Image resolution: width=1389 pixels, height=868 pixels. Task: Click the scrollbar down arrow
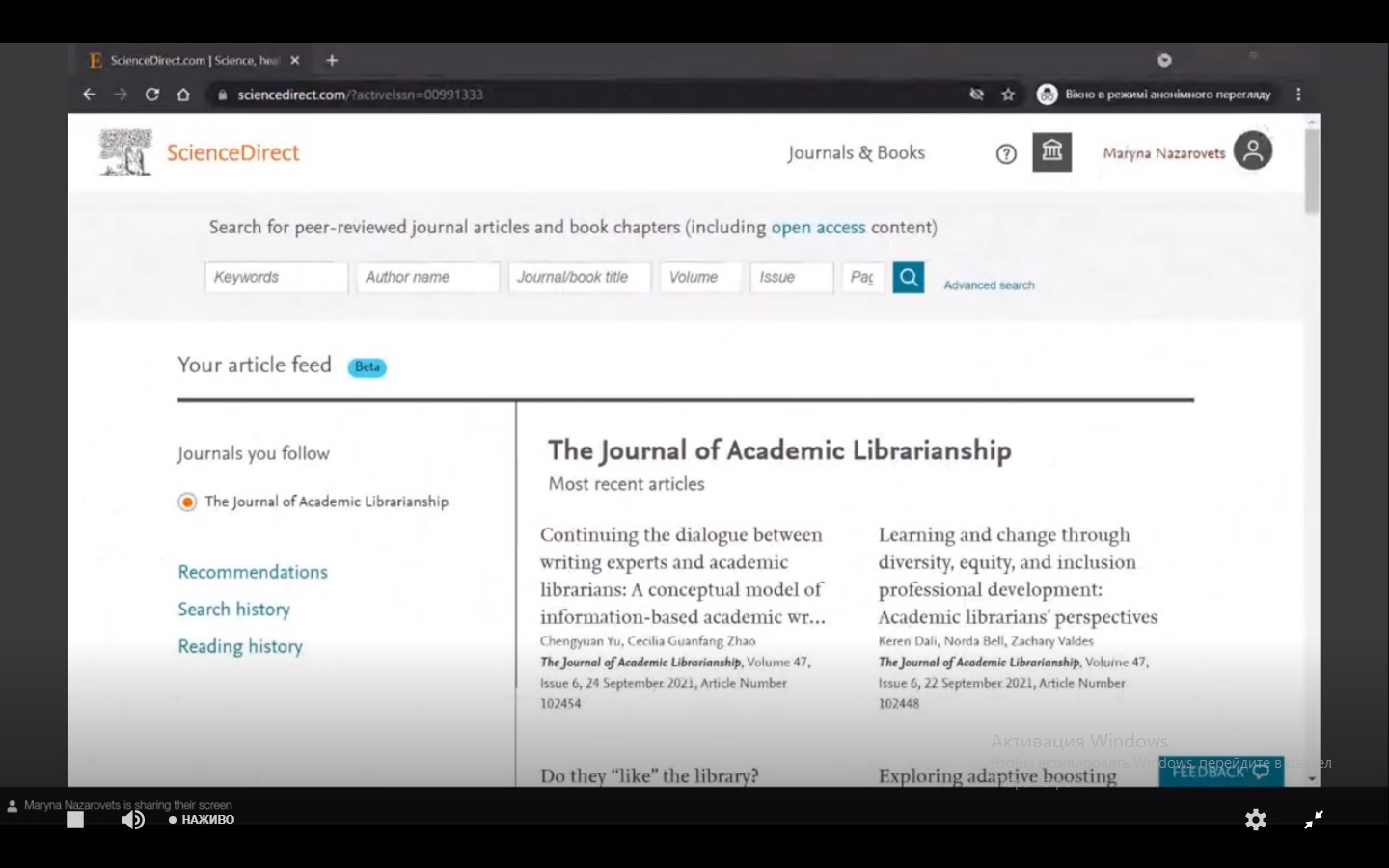coord(1312,778)
